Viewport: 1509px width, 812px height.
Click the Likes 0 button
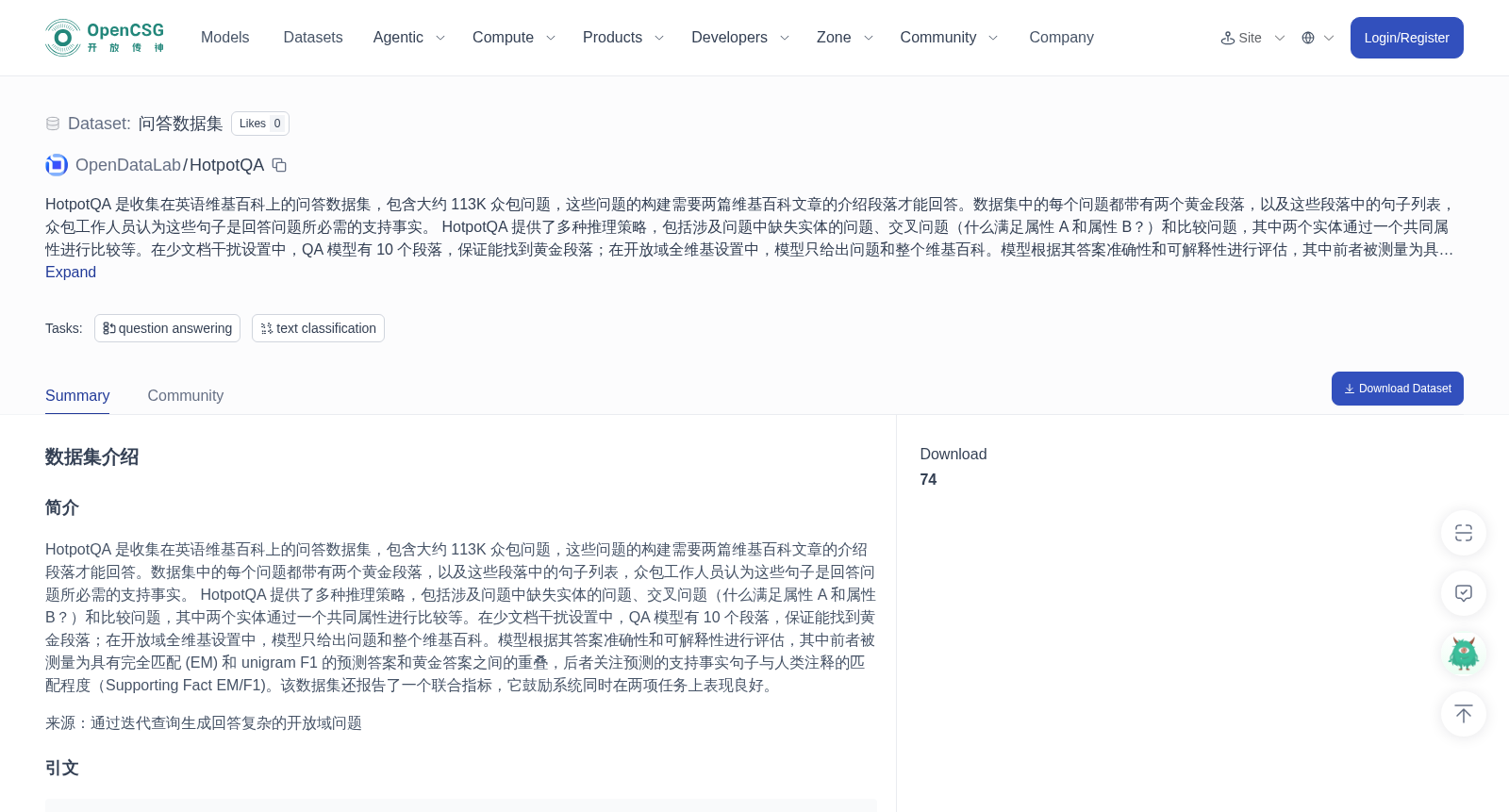click(260, 124)
